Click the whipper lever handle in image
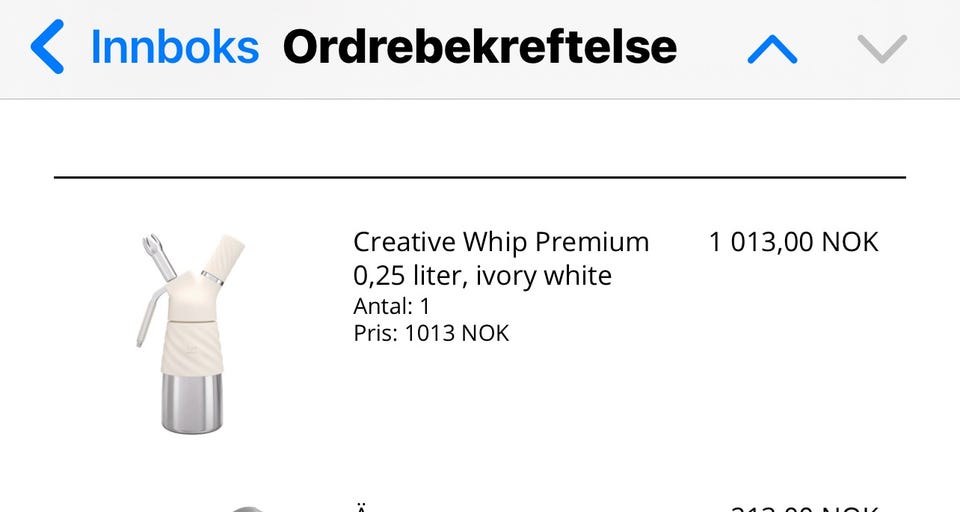This screenshot has width=960, height=512. click(149, 317)
